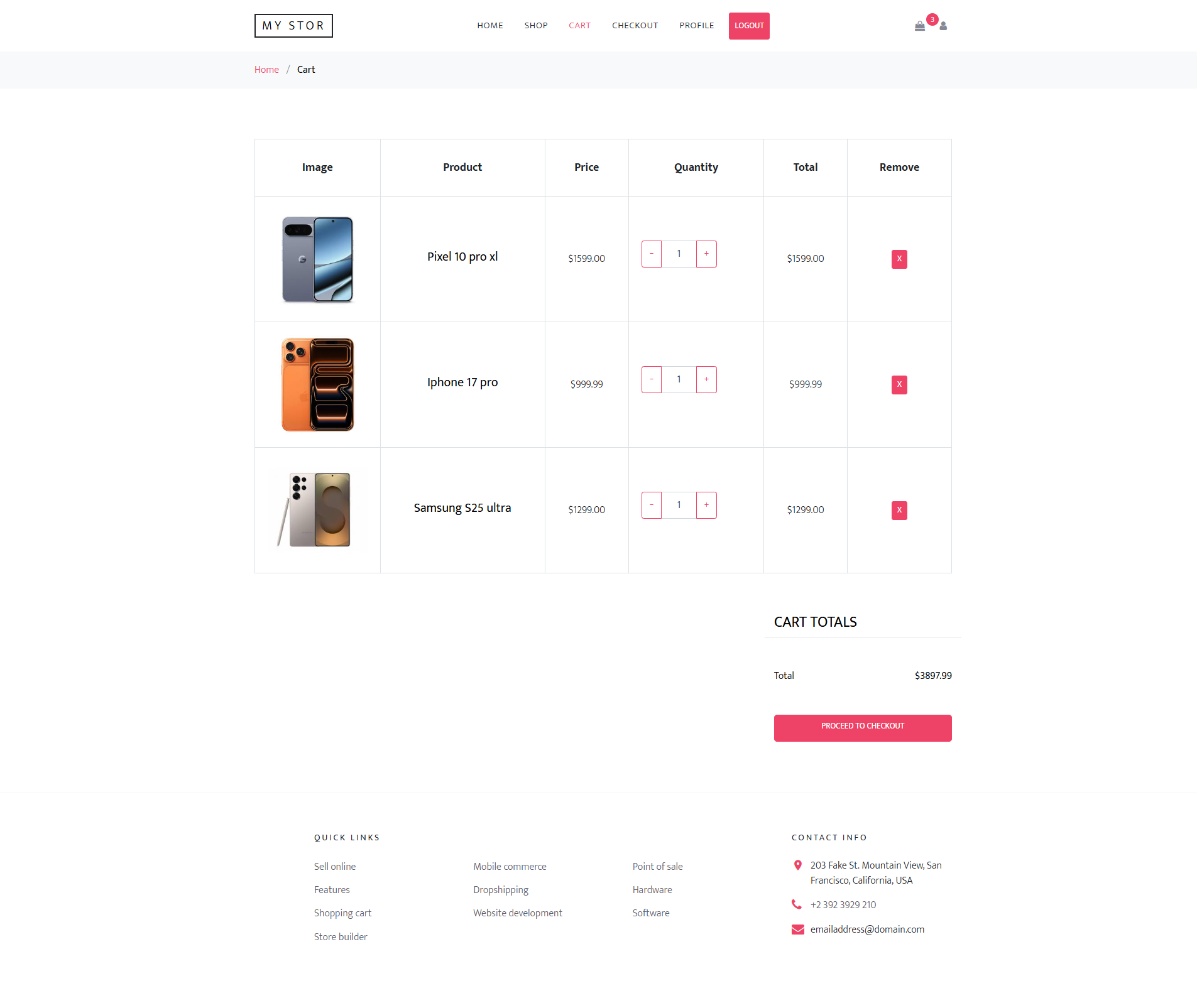Click the MY STOR logo
Viewport: 1197px width, 1008px height.
coord(293,26)
